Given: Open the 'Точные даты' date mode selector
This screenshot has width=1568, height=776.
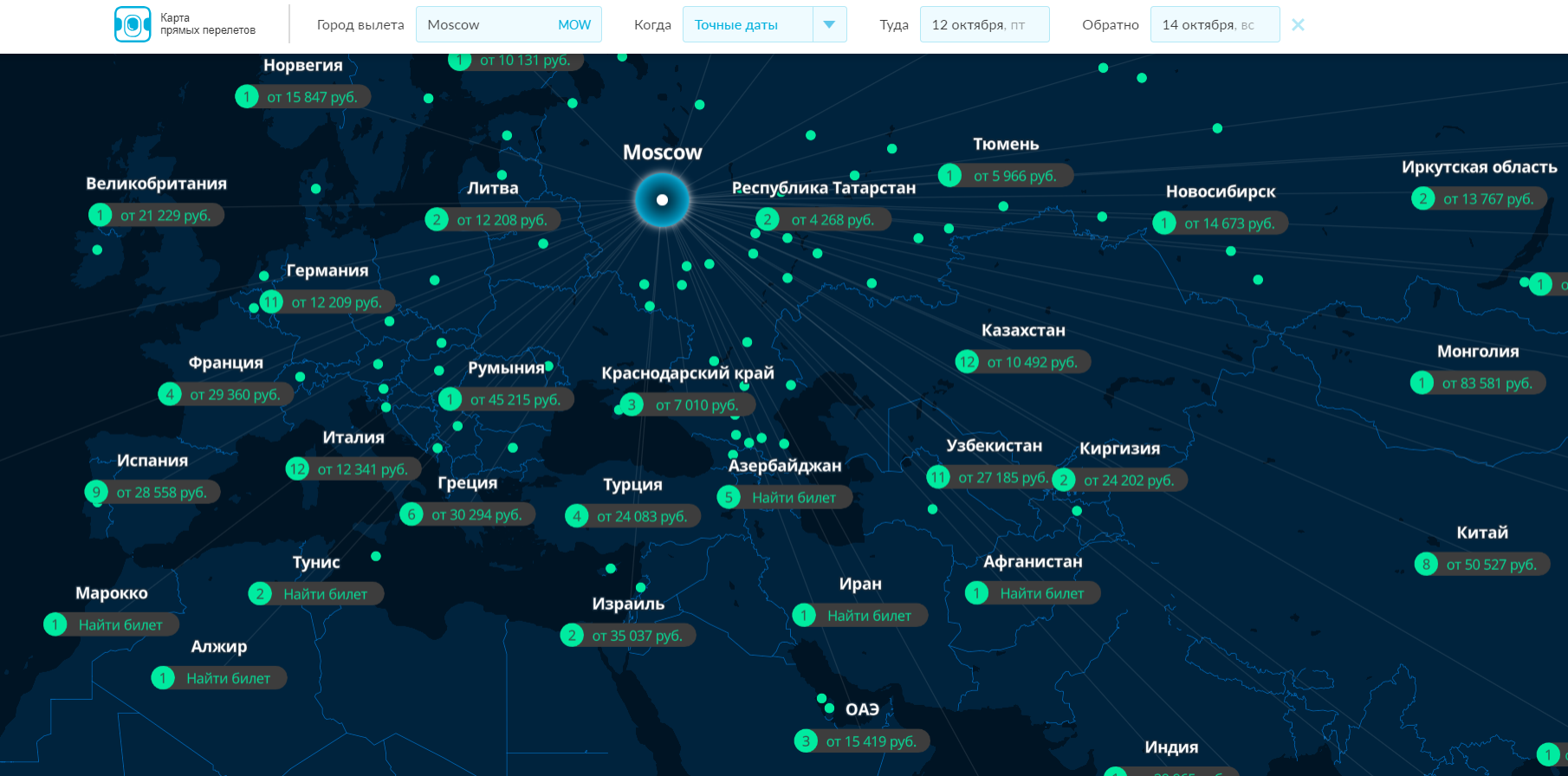Looking at the screenshot, I should click(748, 25).
